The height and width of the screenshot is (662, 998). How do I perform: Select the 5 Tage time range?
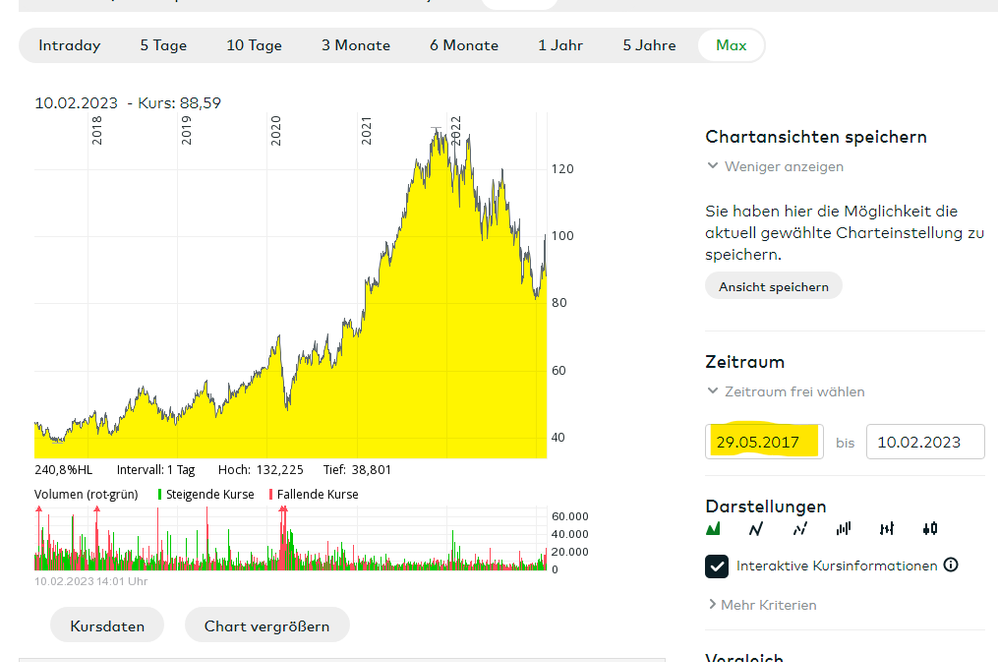[164, 45]
